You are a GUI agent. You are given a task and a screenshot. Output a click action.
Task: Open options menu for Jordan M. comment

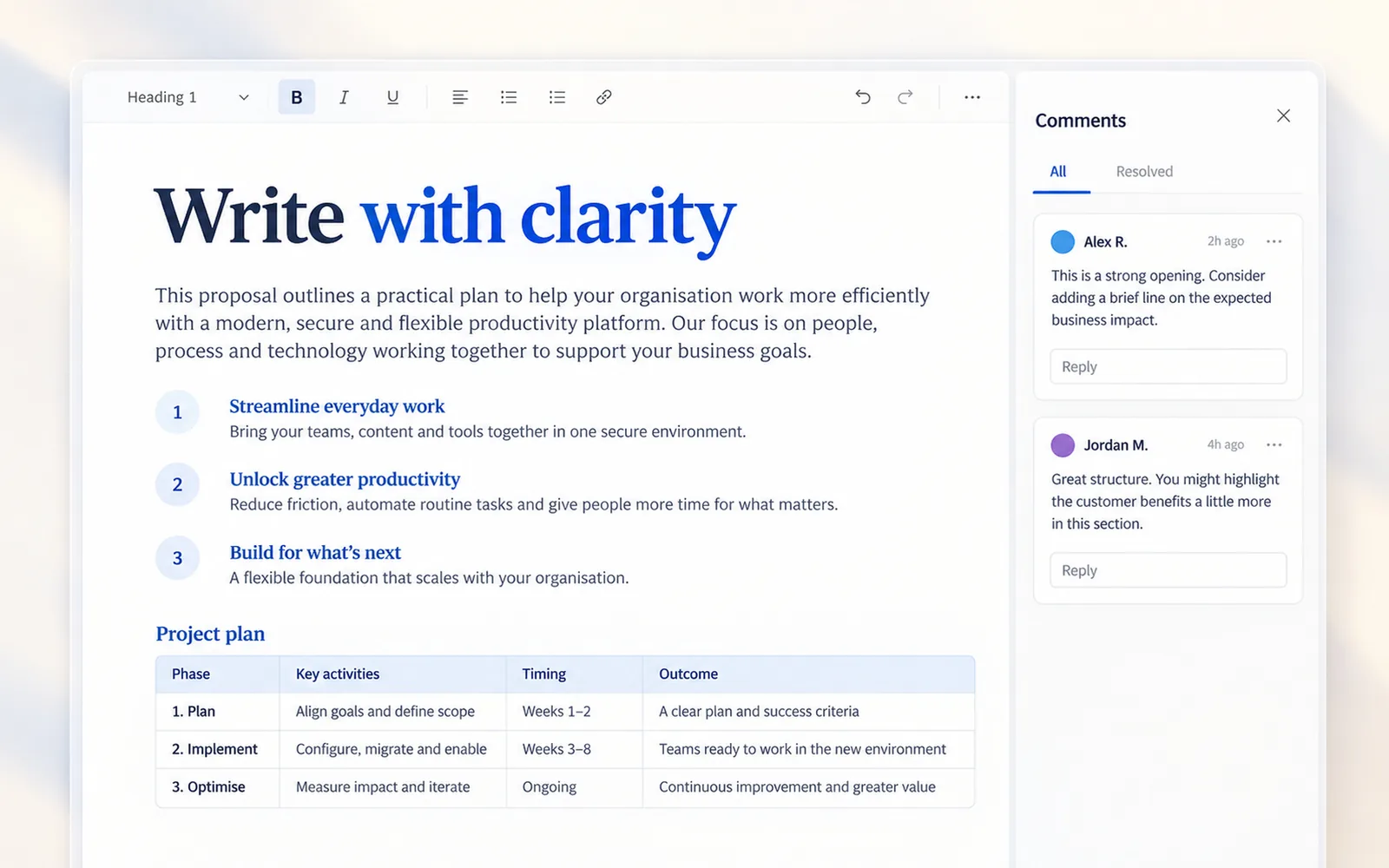pyautogui.click(x=1274, y=445)
